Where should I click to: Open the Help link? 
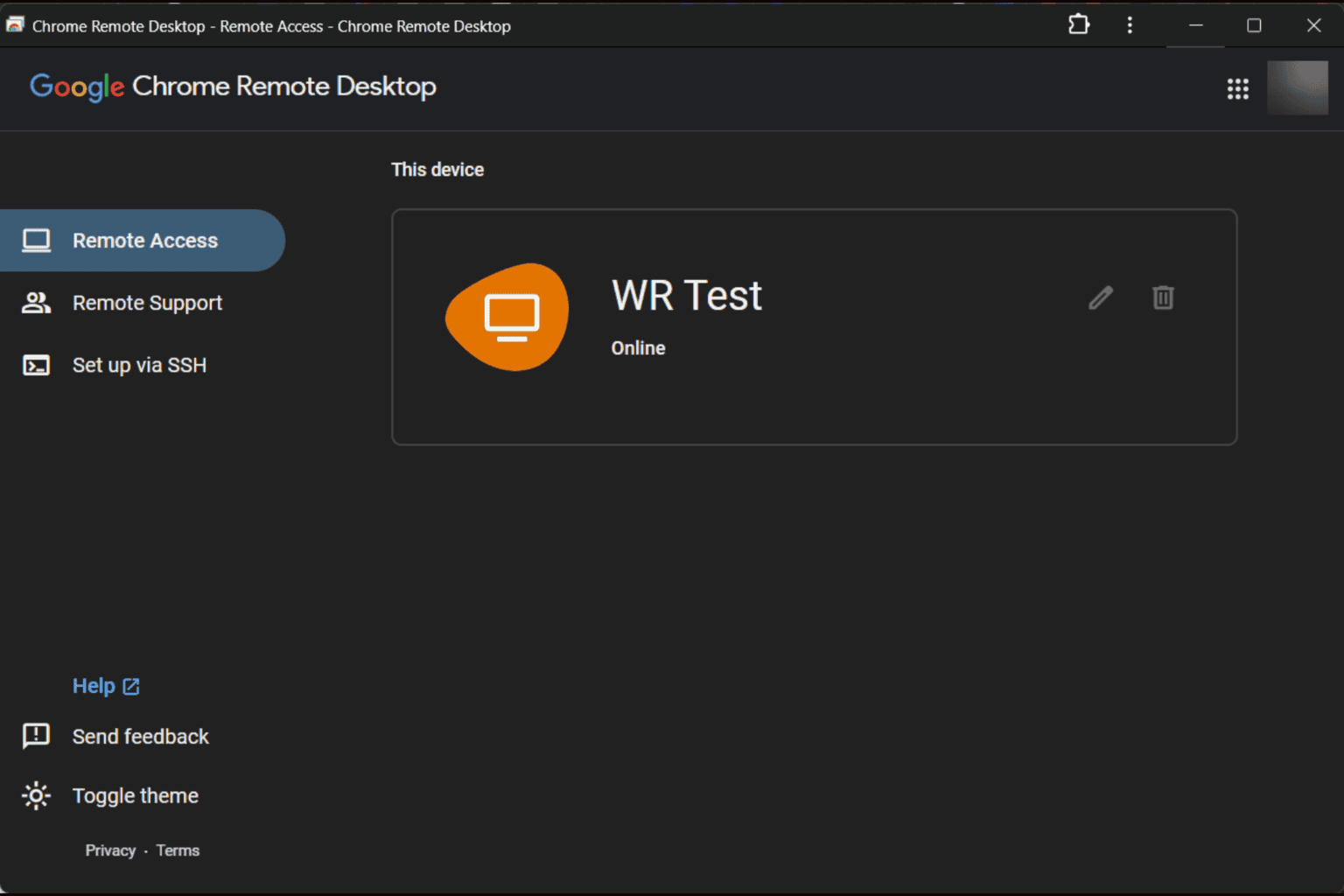106,686
